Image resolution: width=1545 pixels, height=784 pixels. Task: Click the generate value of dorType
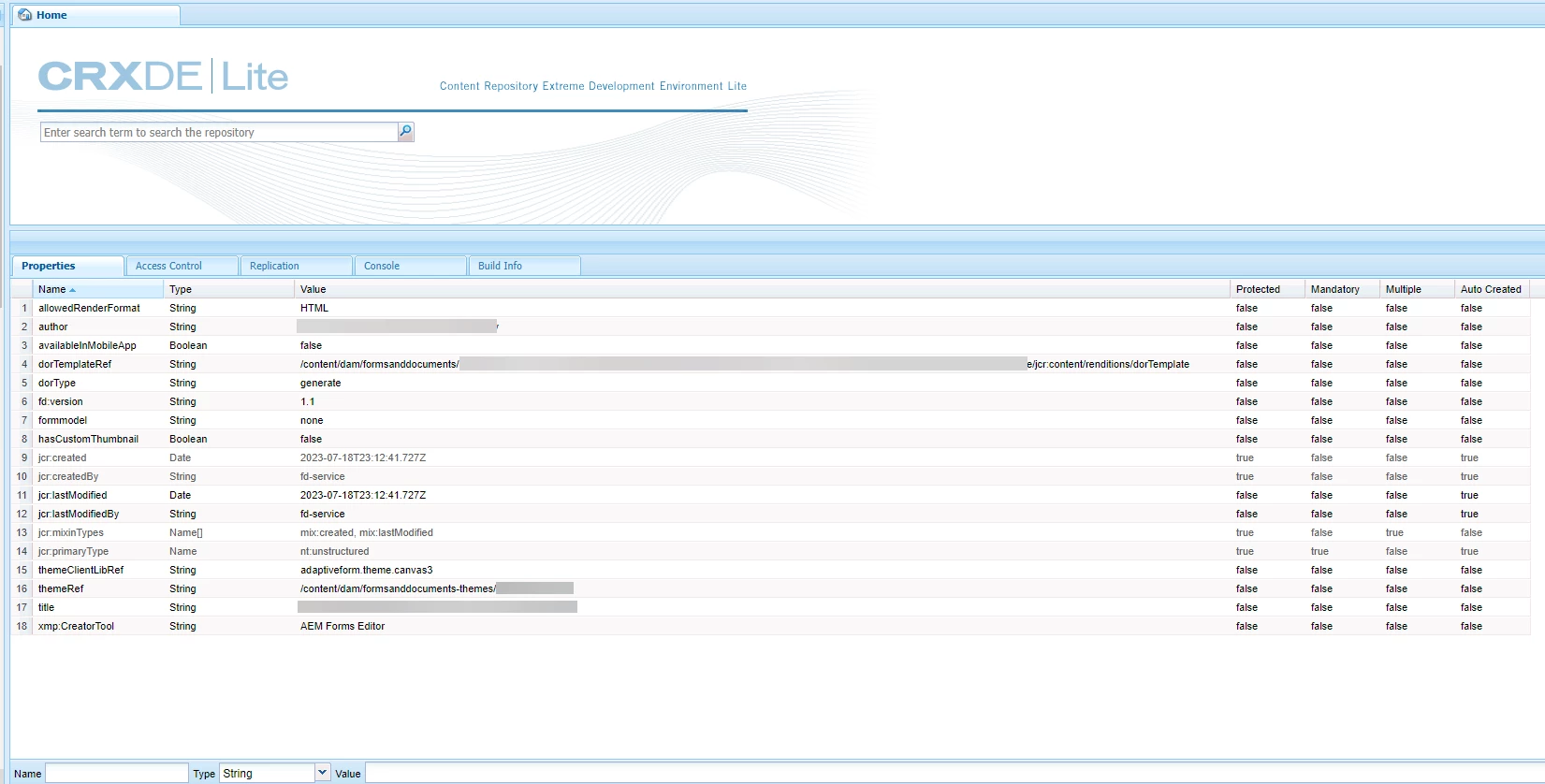click(320, 383)
